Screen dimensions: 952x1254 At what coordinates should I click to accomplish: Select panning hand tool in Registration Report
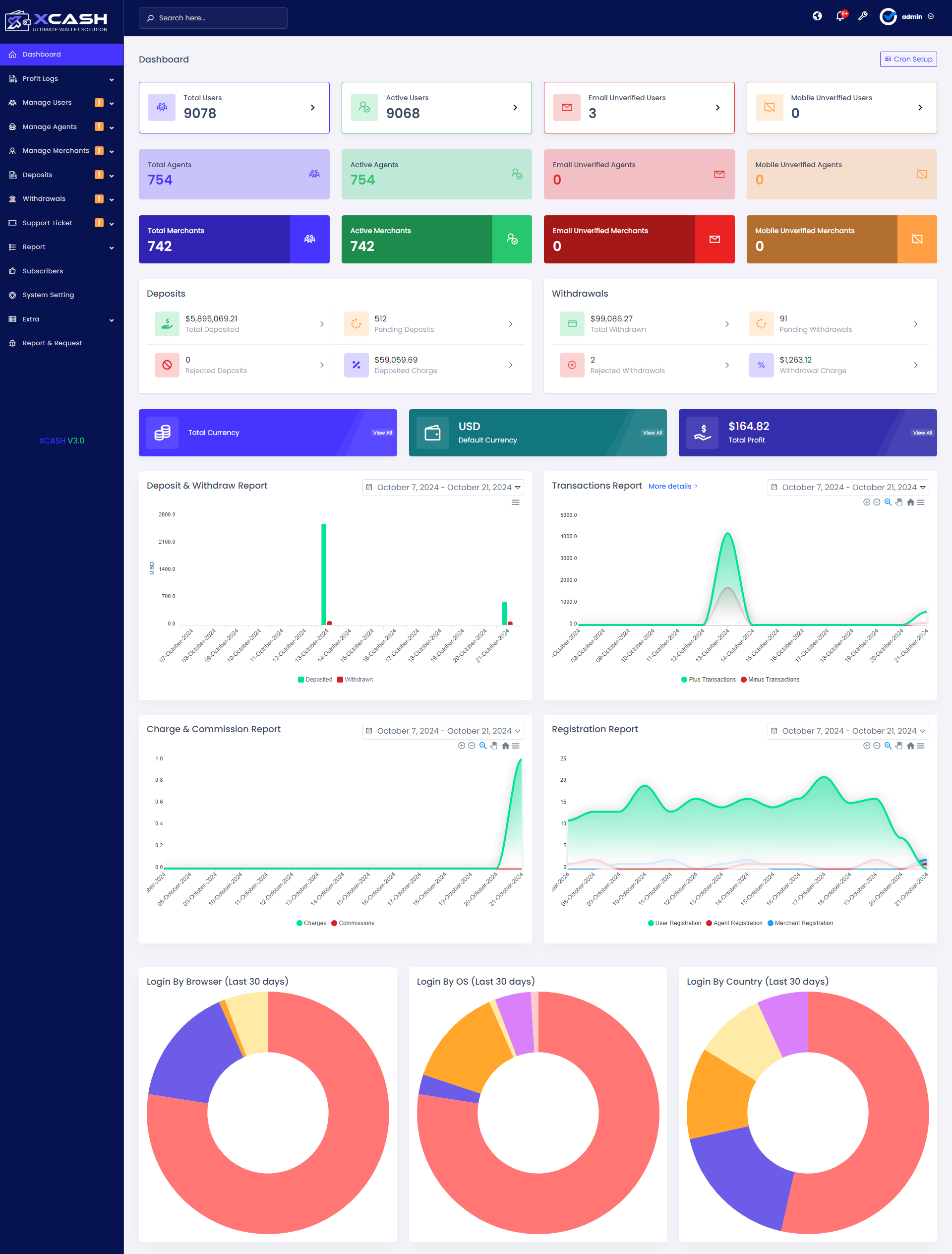pos(899,746)
